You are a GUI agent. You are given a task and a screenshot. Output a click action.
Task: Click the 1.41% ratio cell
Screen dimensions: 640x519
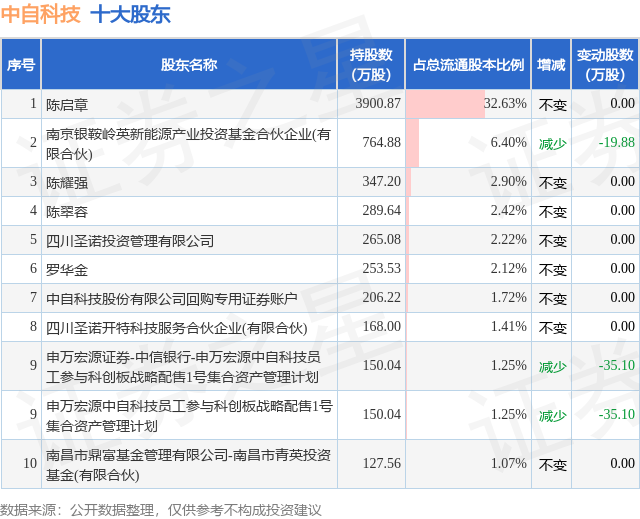(468, 327)
